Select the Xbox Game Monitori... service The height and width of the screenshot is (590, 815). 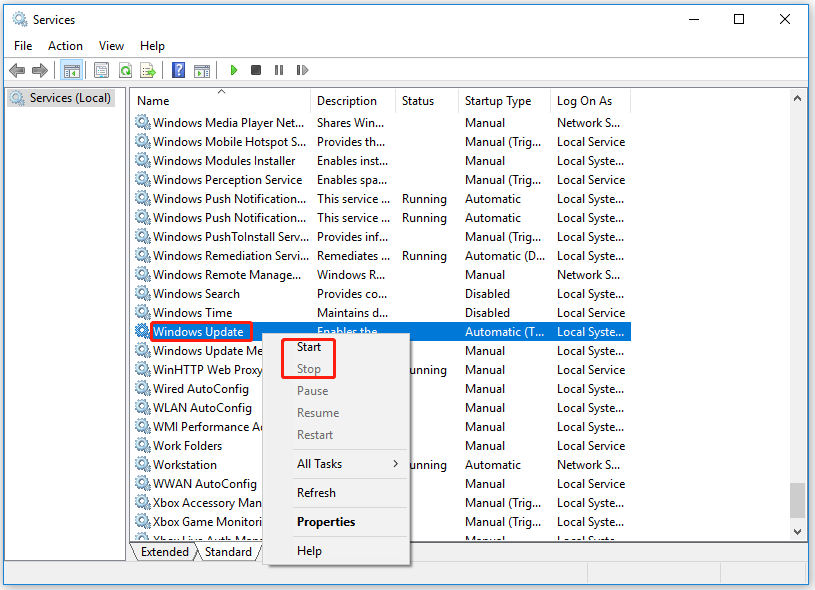207,521
